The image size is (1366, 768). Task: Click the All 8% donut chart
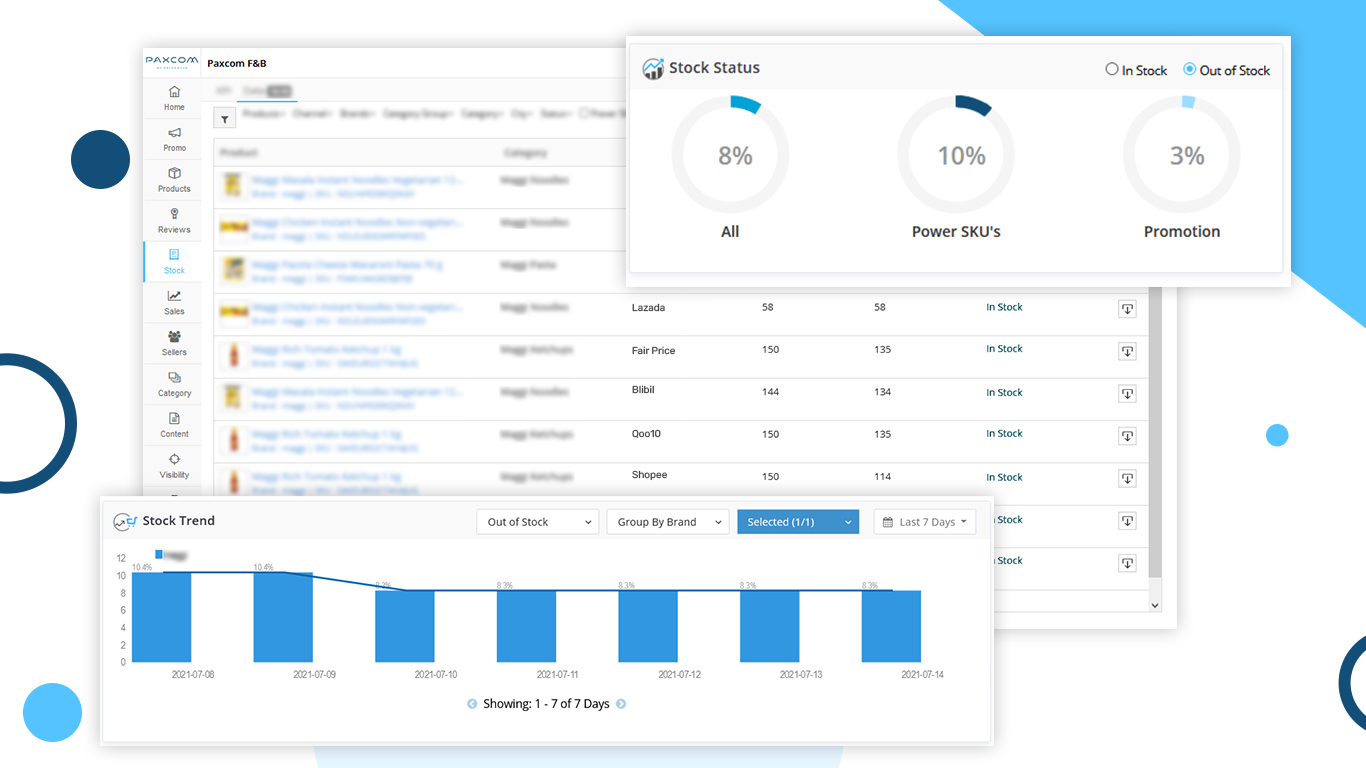point(731,156)
